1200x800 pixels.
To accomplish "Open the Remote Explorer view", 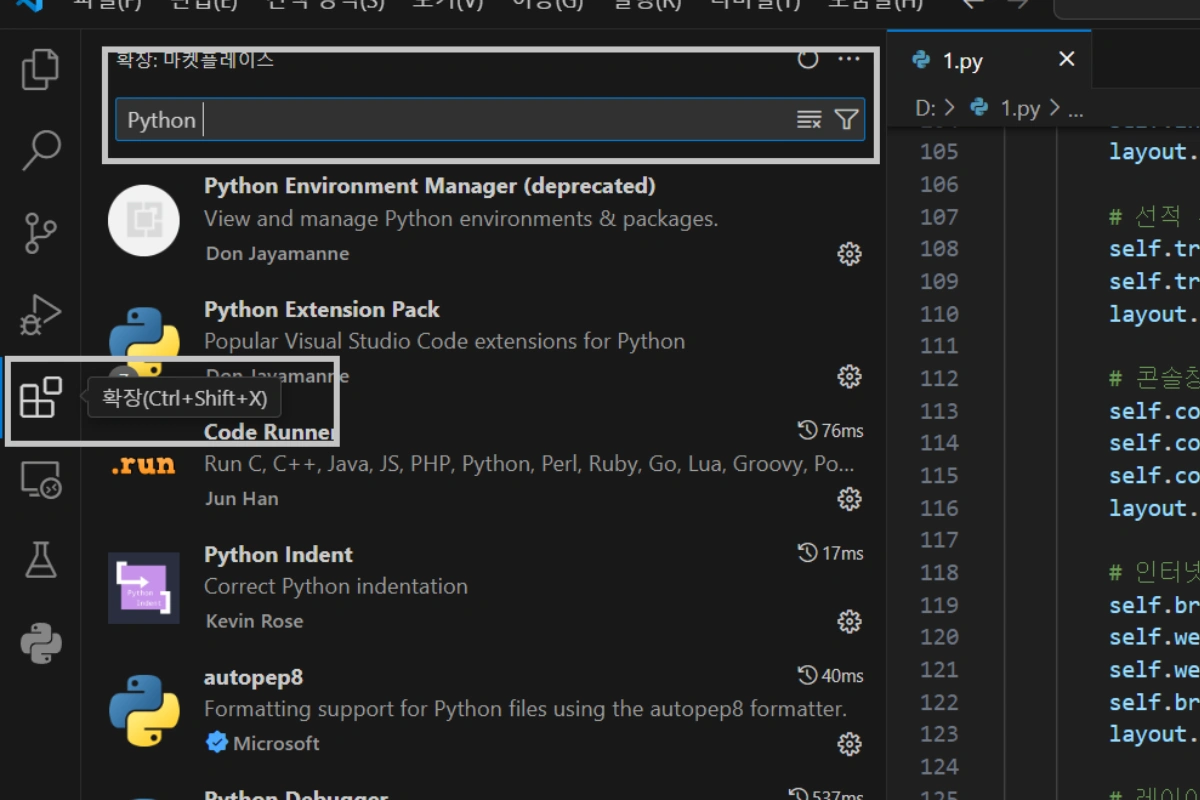I will (x=41, y=480).
